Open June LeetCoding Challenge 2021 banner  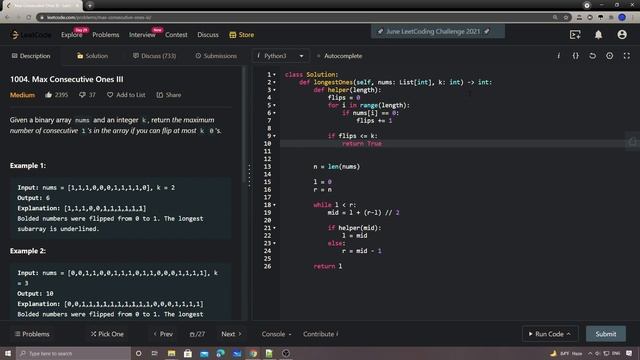438,31
